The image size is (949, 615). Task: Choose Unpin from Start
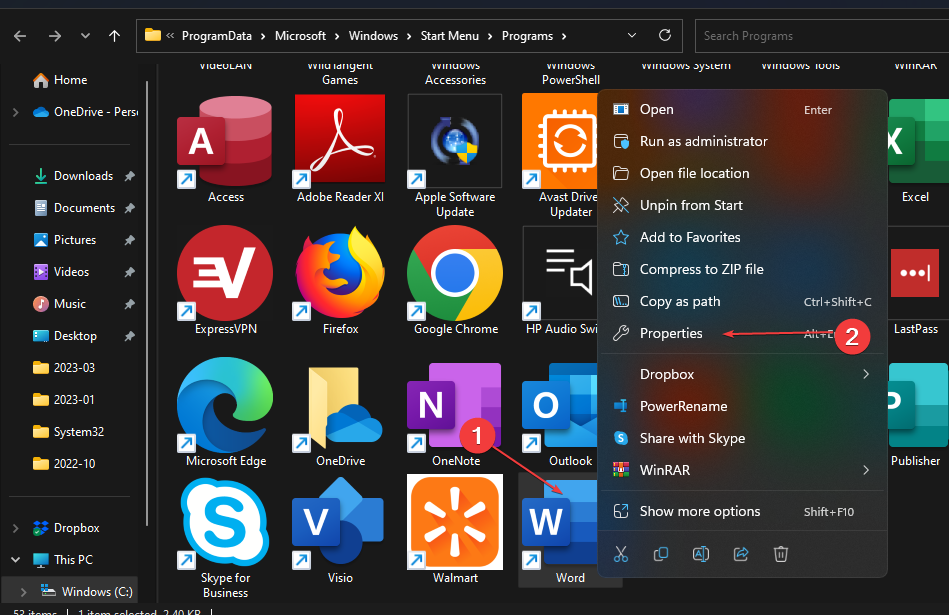click(x=743, y=206)
